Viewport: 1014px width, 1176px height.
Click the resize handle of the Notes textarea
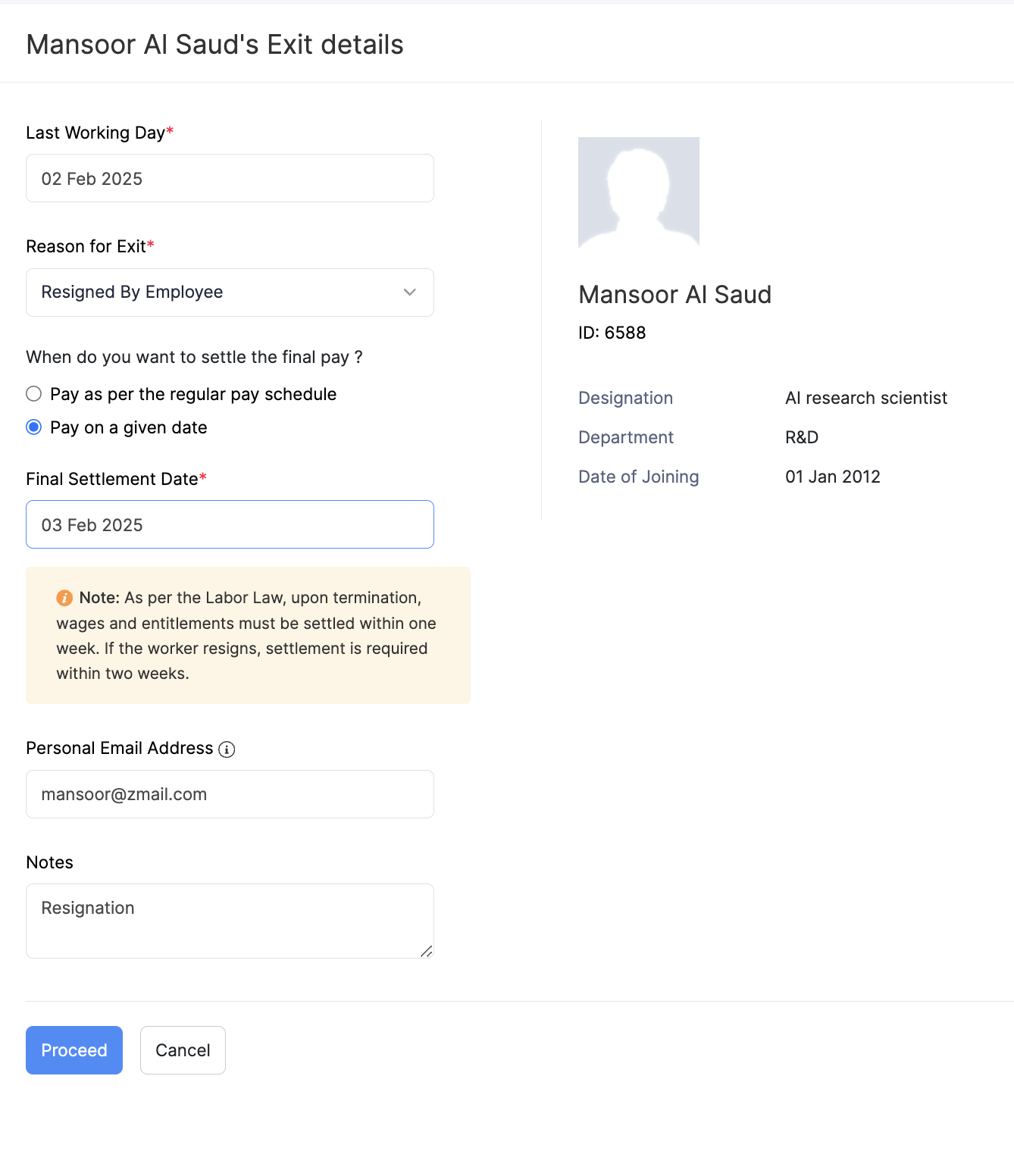coord(427,952)
